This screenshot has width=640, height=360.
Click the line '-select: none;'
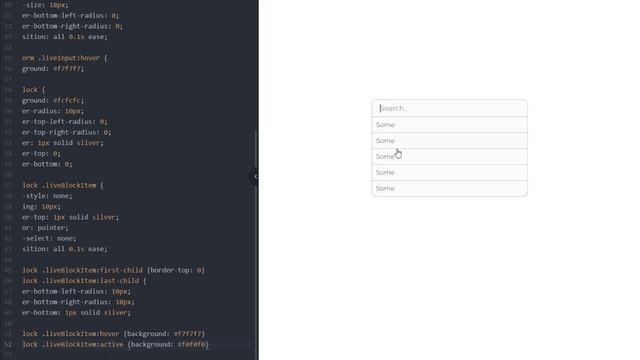tap(49, 238)
